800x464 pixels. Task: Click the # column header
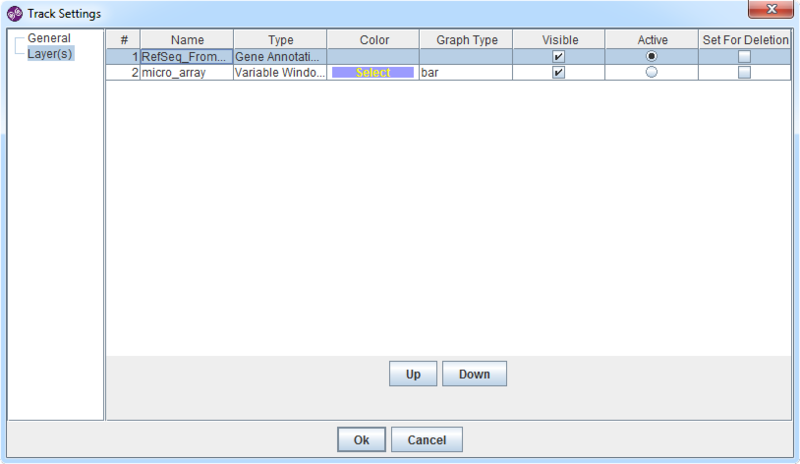coord(123,40)
